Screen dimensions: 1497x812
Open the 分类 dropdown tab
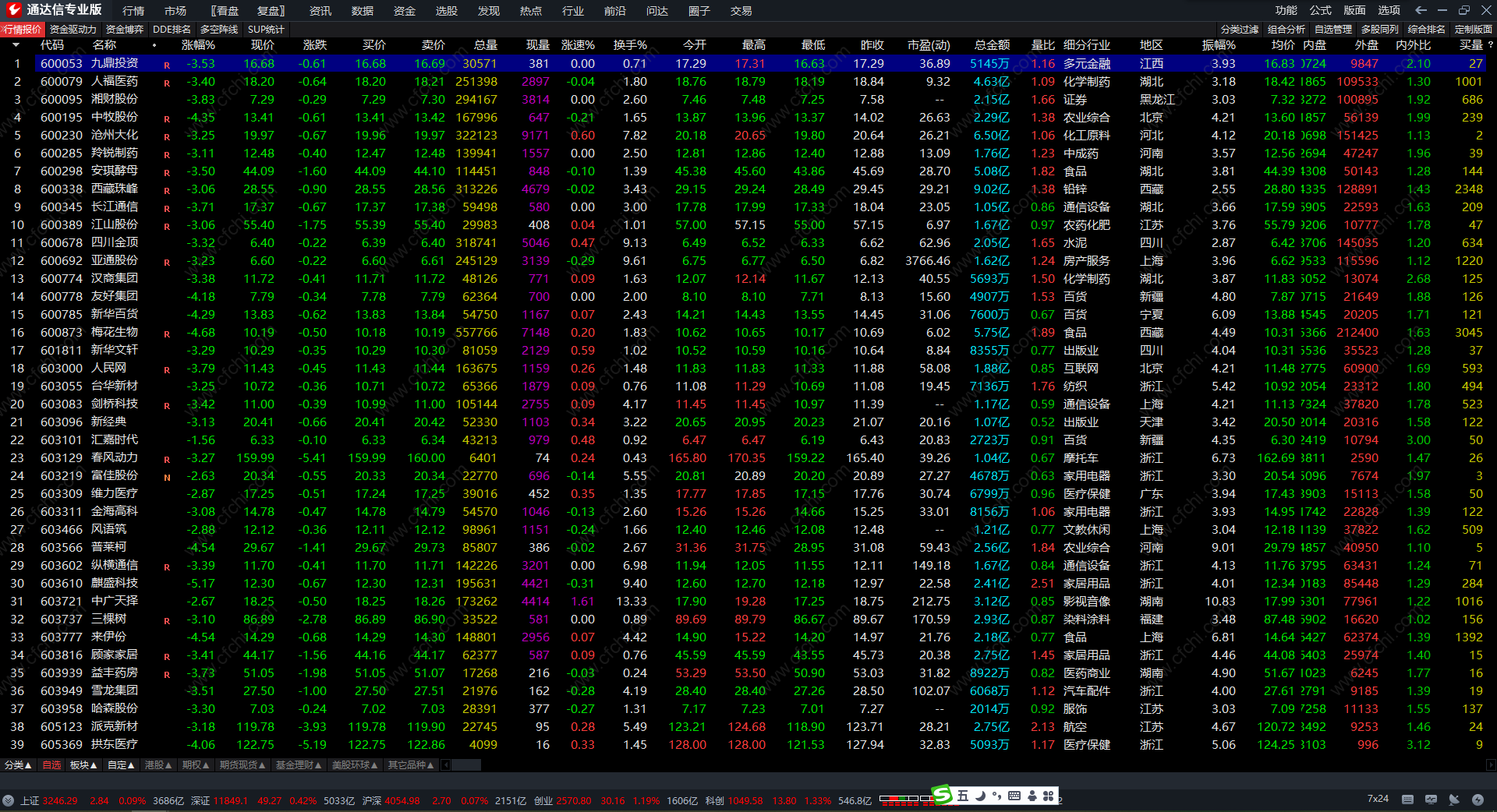(18, 765)
